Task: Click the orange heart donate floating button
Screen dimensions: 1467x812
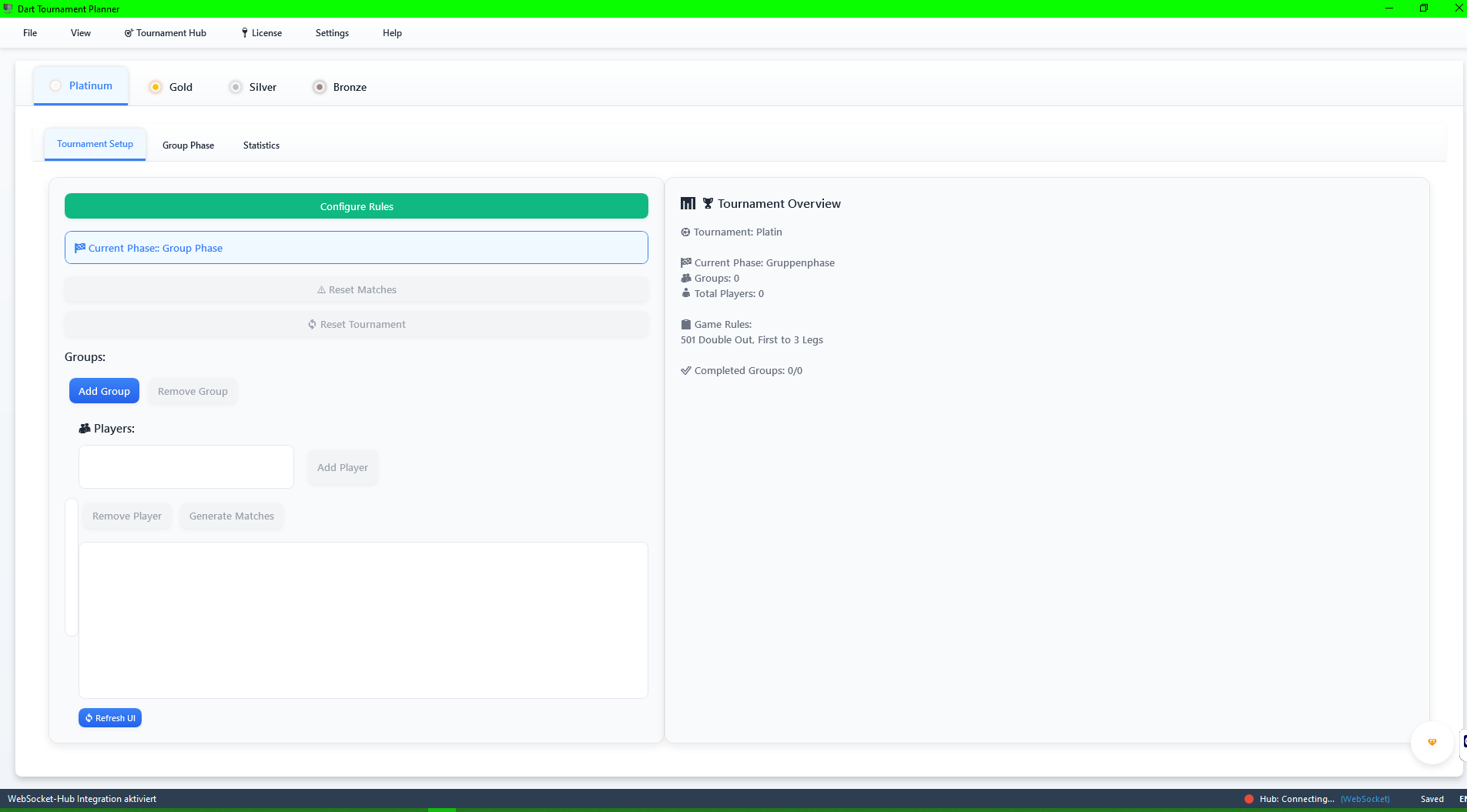Action: click(1432, 742)
